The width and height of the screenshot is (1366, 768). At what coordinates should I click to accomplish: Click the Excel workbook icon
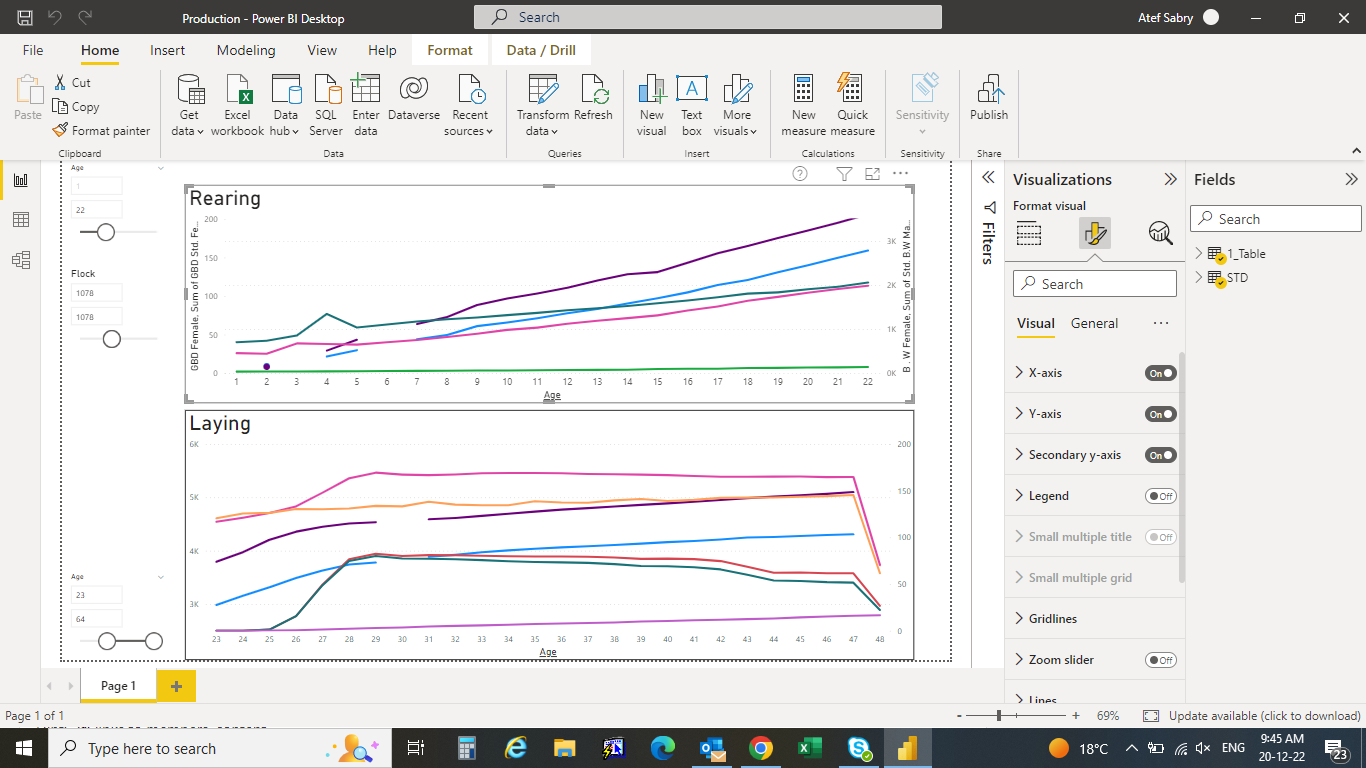(x=238, y=104)
